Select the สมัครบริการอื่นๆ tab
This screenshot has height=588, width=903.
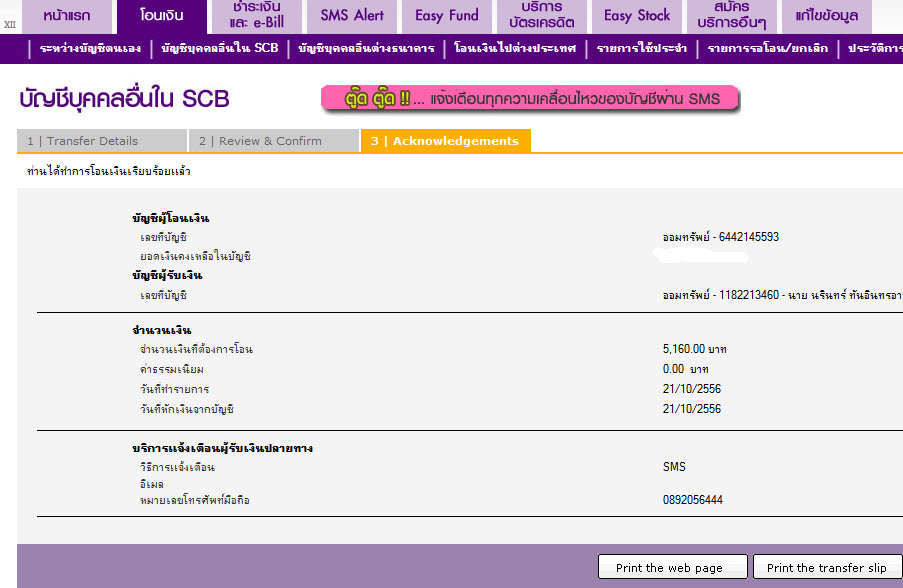pyautogui.click(x=731, y=16)
